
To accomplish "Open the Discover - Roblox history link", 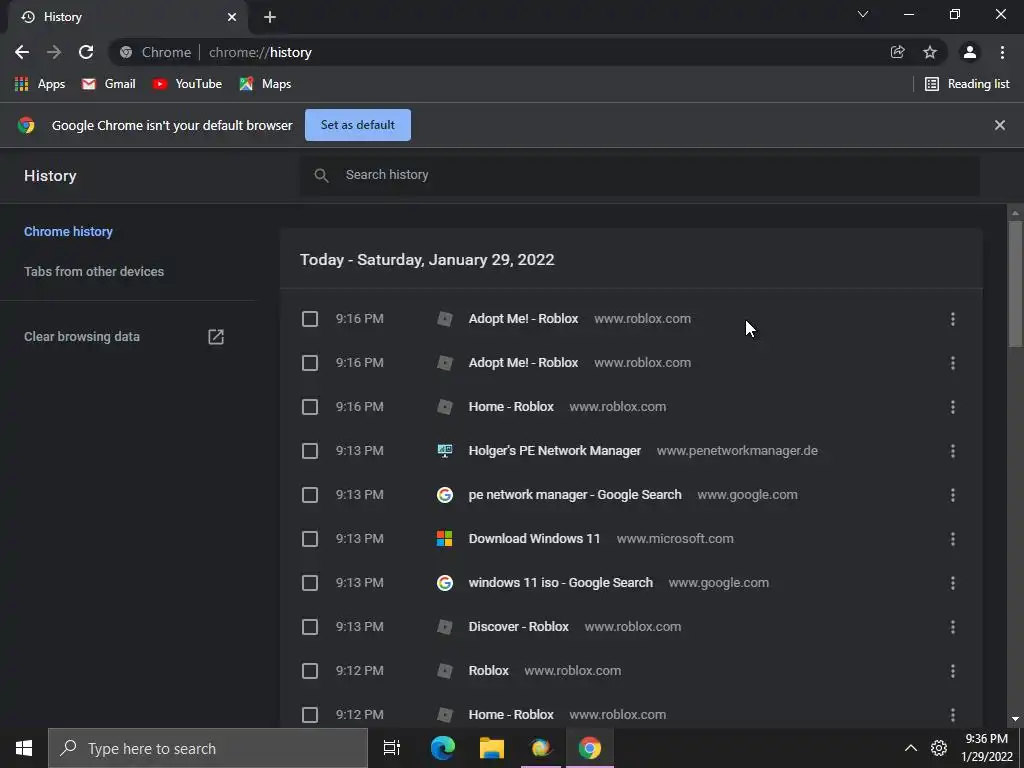I will [x=519, y=627].
